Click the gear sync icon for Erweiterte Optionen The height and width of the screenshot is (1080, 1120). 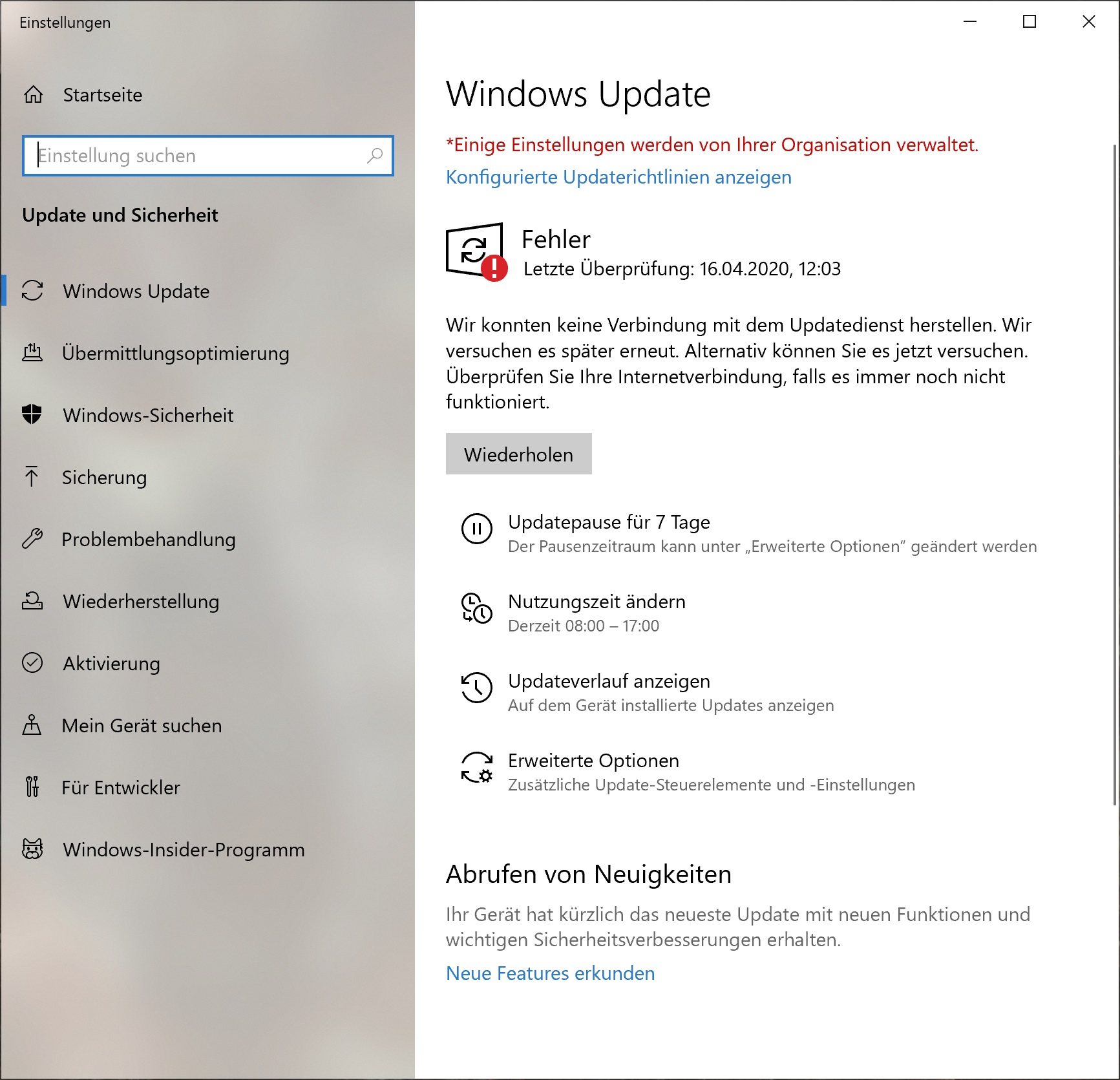pos(477,767)
